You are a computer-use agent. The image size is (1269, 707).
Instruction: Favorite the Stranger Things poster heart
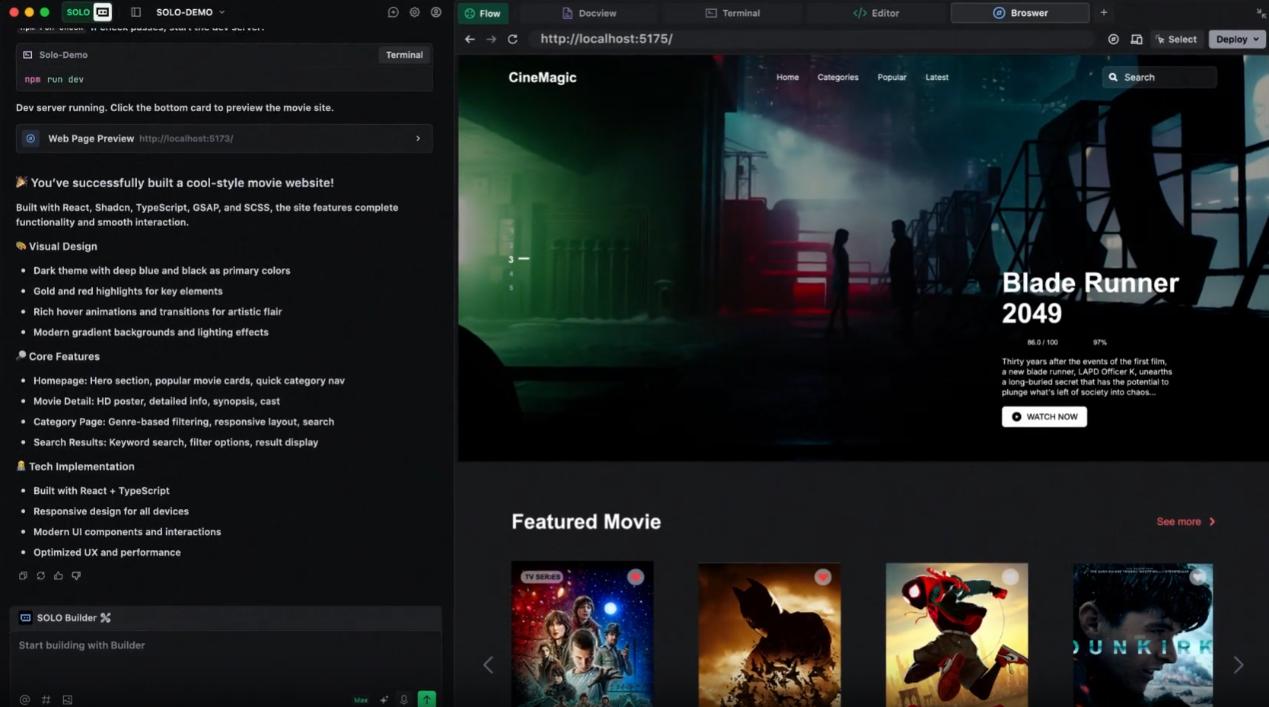point(635,577)
